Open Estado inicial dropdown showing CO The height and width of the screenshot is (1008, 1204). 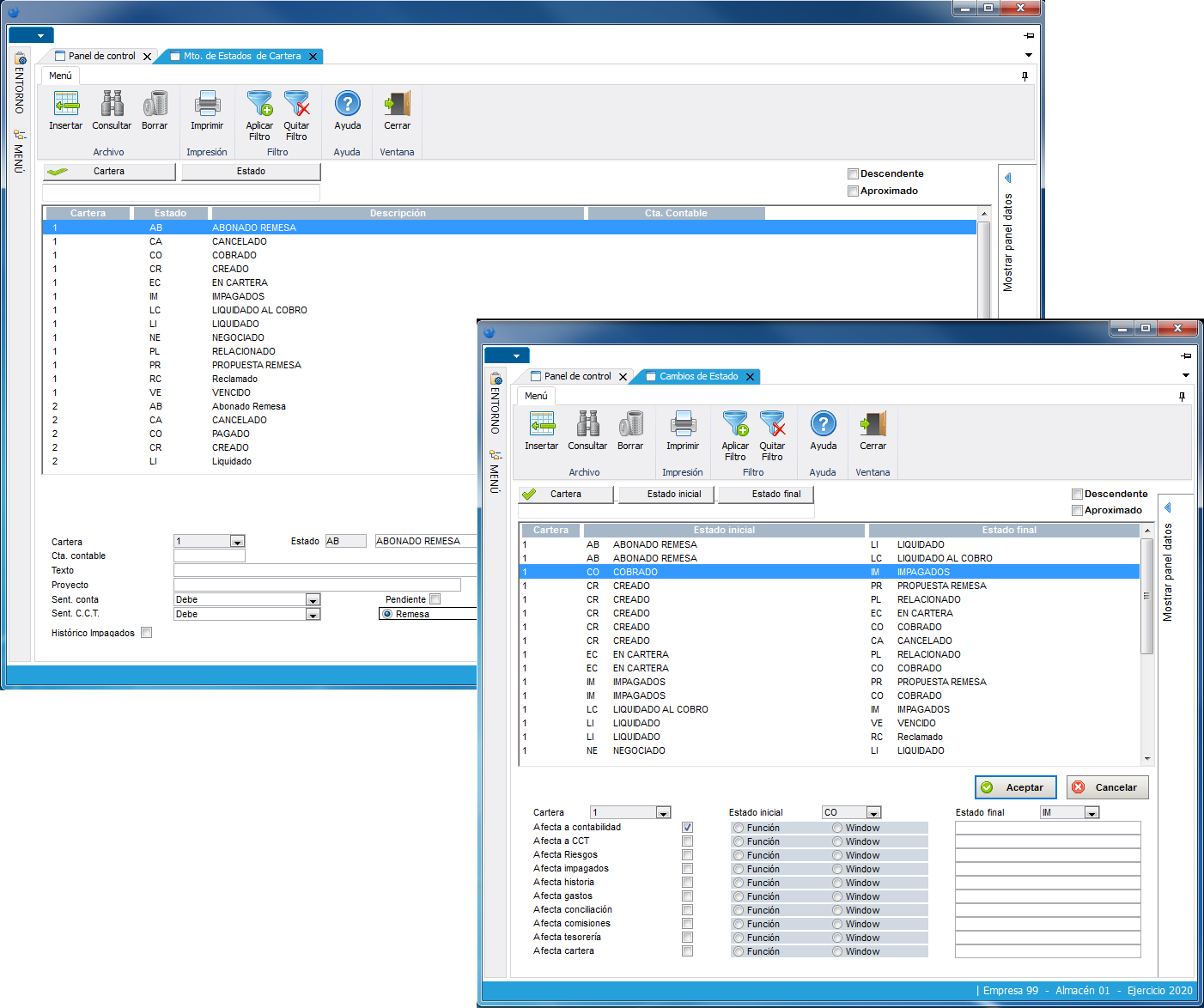pyautogui.click(x=873, y=813)
